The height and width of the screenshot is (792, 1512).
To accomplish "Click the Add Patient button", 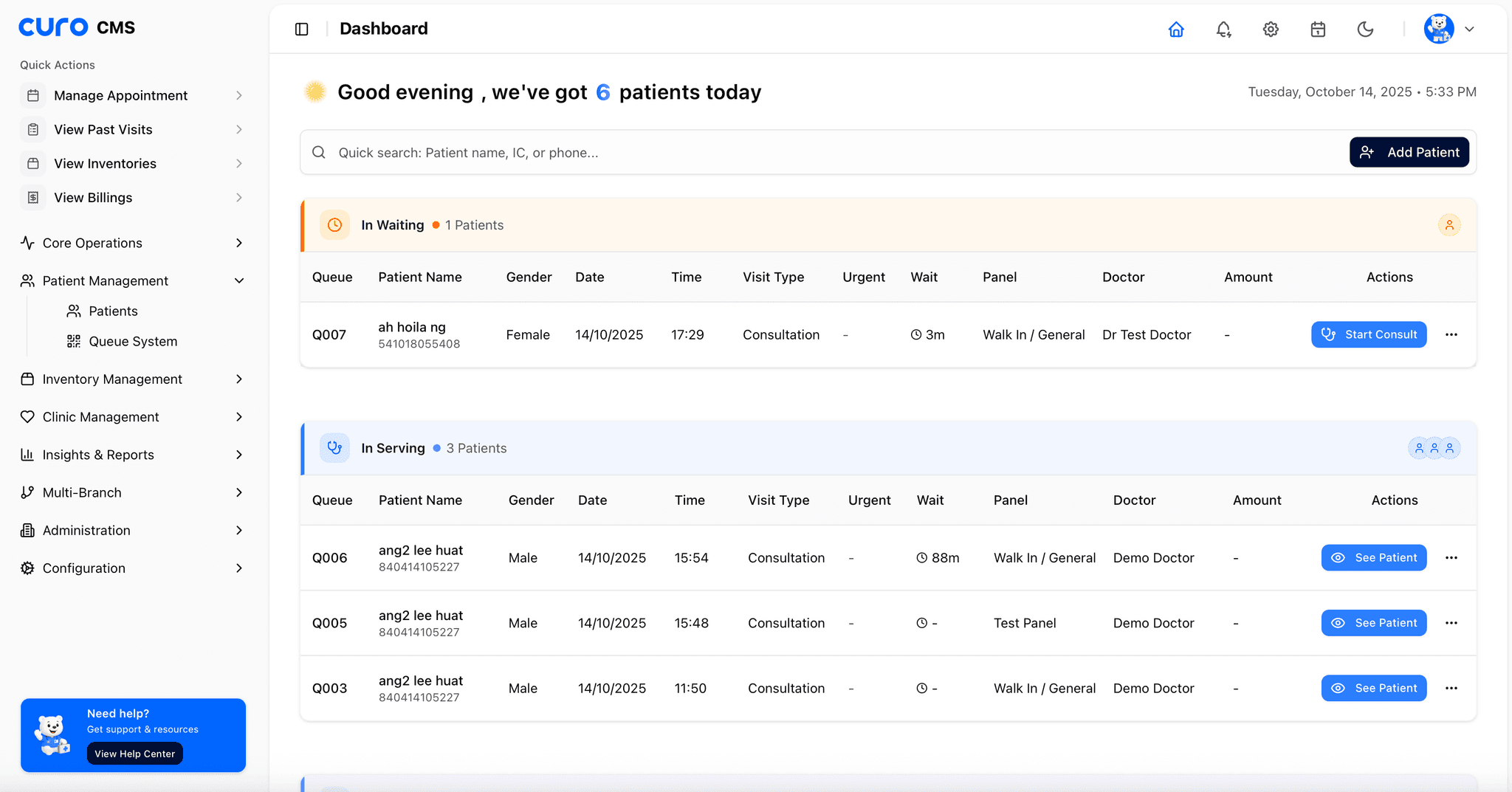I will [1409, 152].
